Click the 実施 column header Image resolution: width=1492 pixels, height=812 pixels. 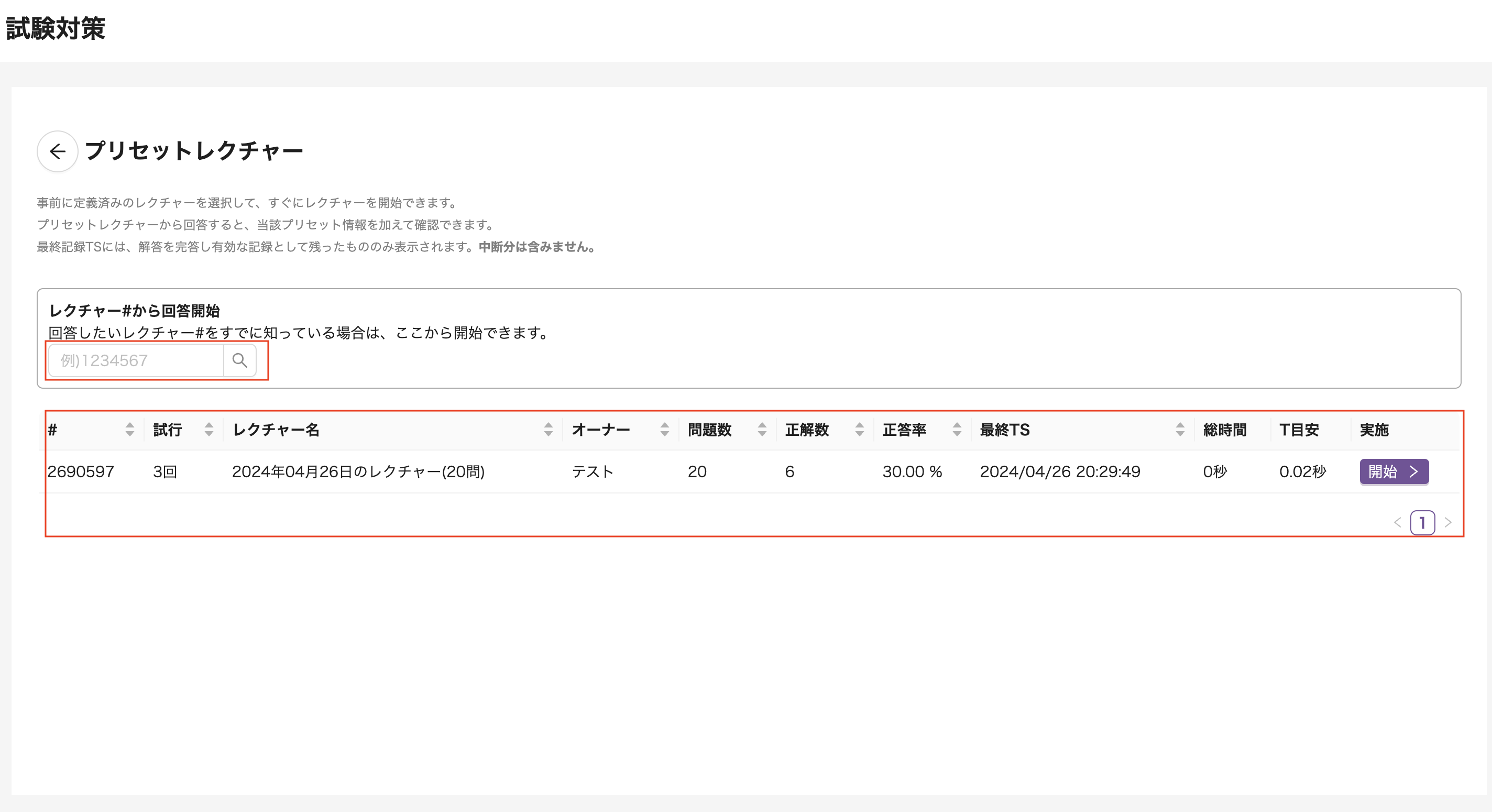[1374, 430]
